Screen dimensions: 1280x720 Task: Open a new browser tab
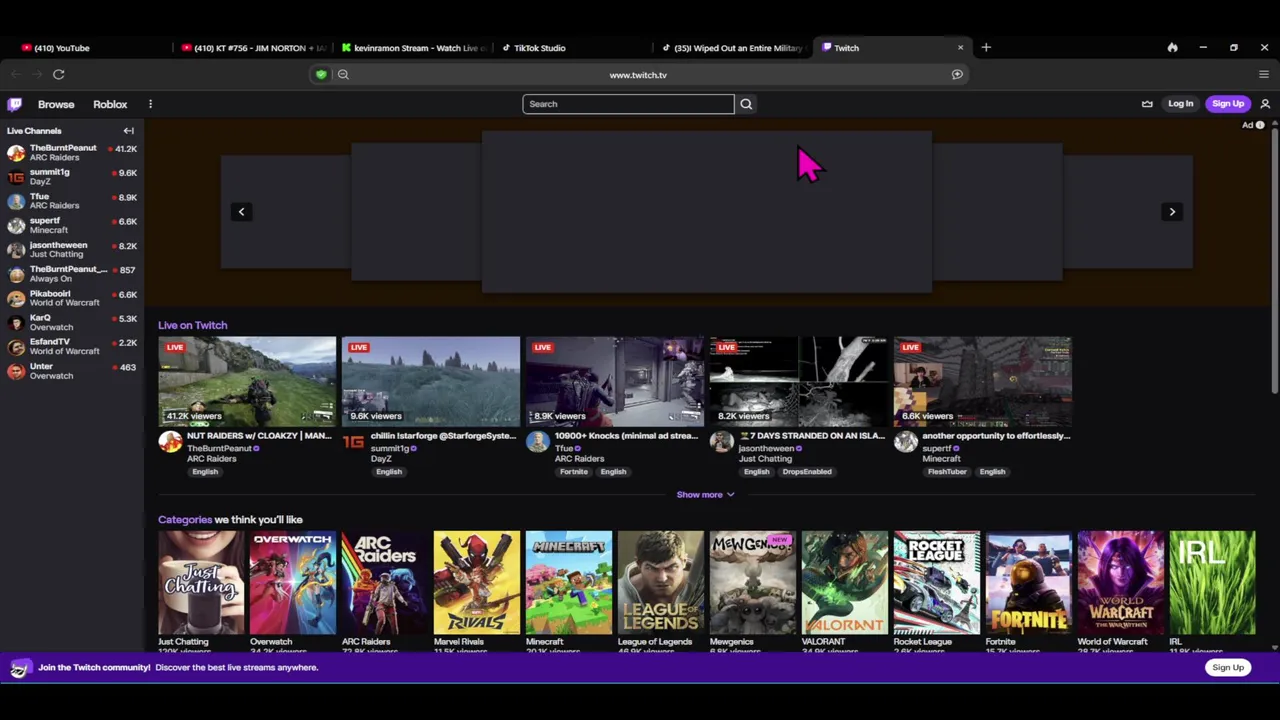986,47
